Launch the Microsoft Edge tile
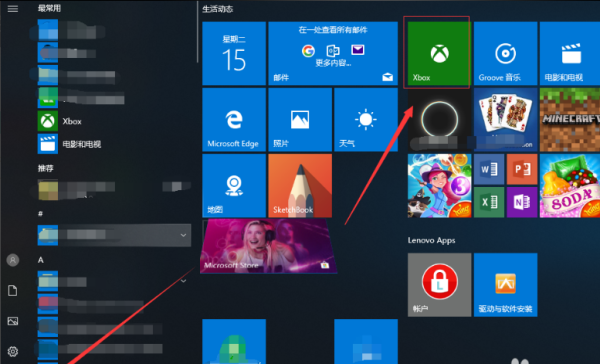This screenshot has width=600, height=364. 234,119
